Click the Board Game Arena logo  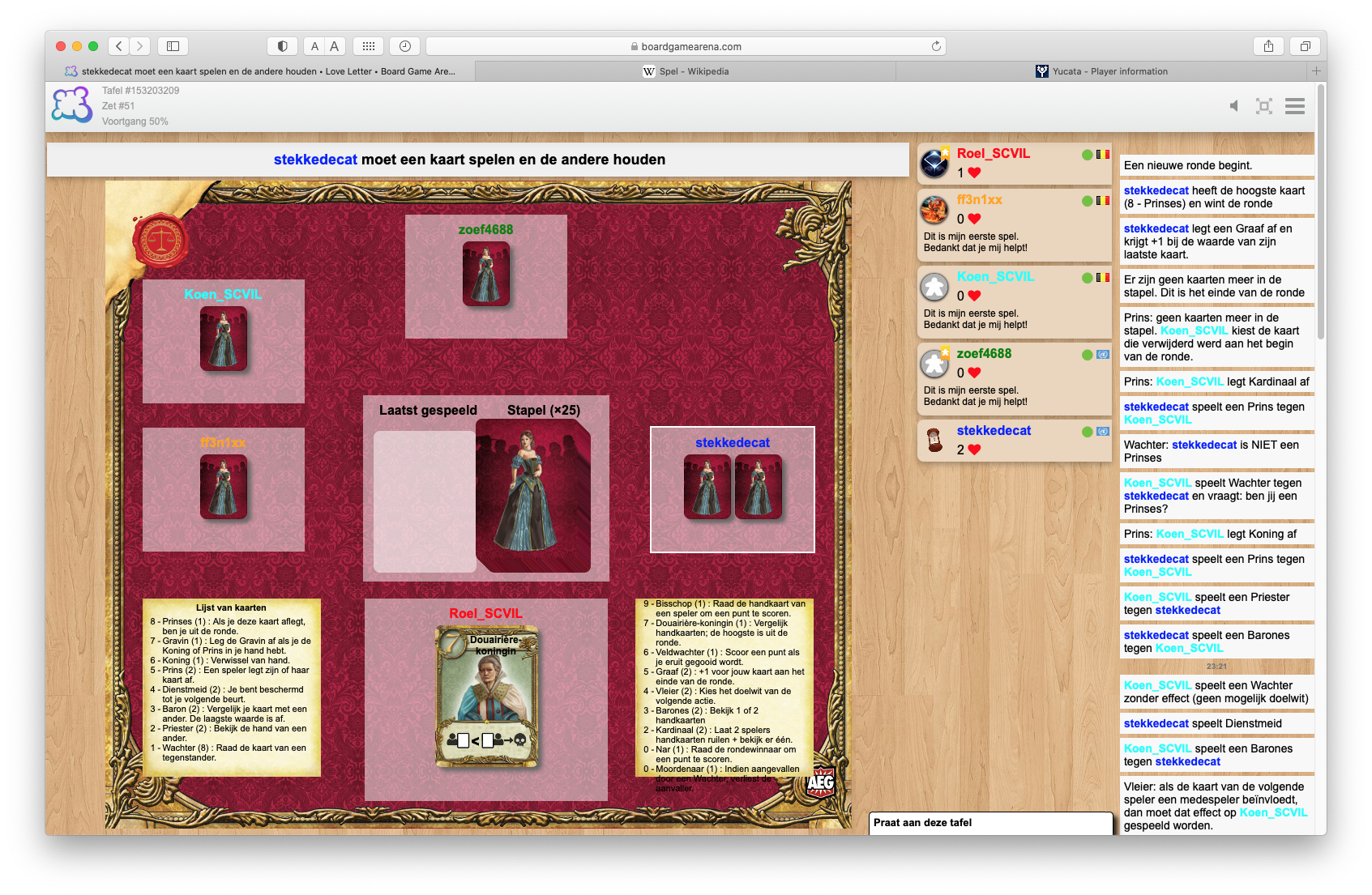click(72, 105)
